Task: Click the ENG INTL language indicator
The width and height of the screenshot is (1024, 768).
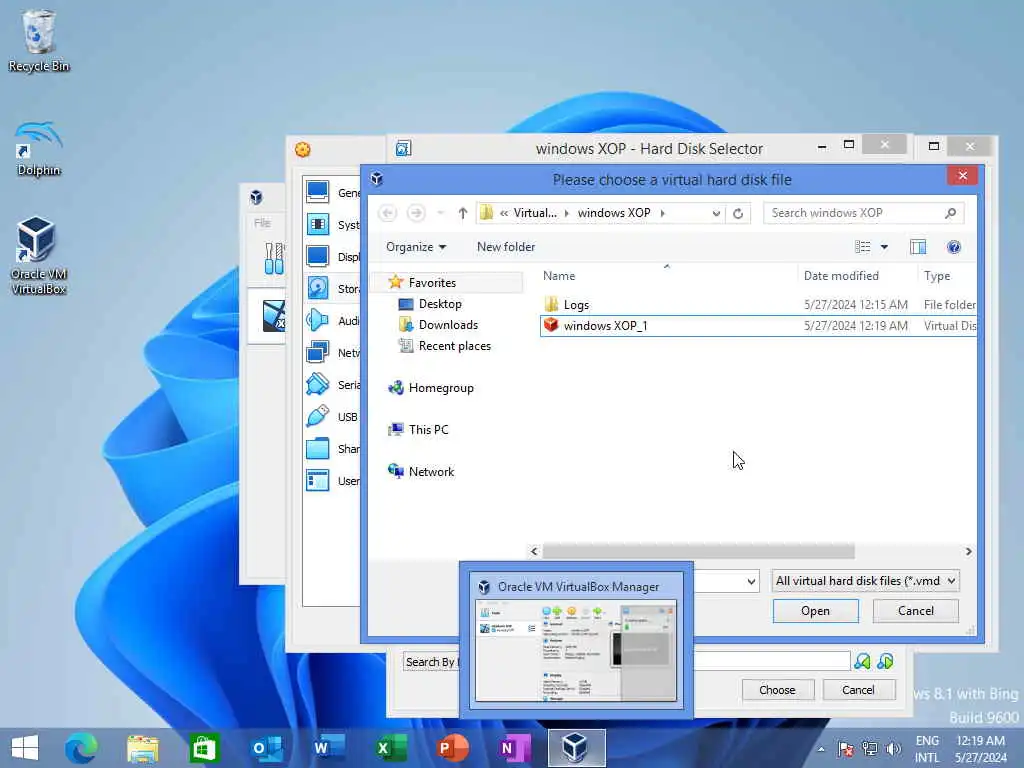Action: (927, 748)
